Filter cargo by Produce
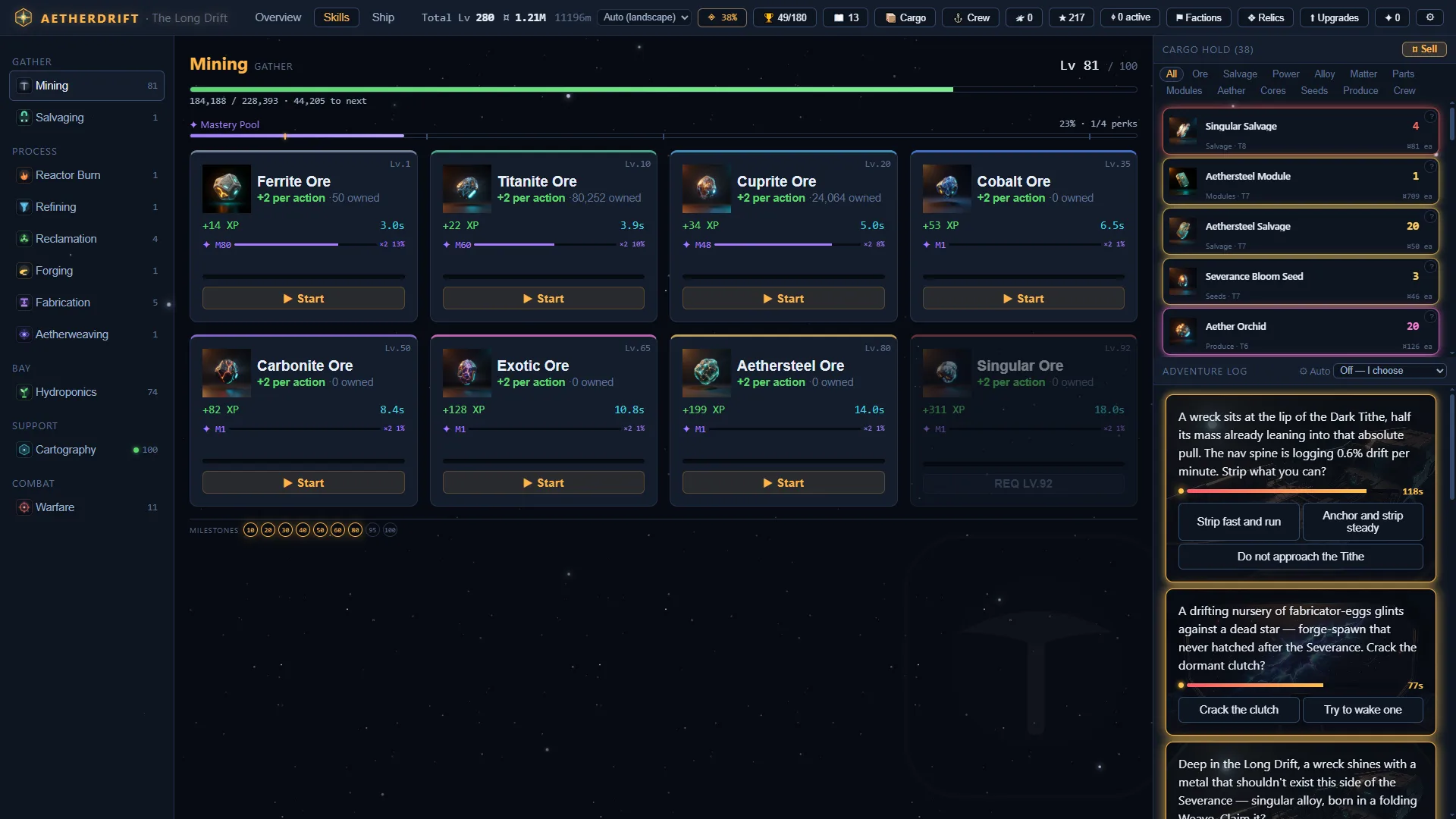Screen dimensions: 1456x819 tap(1360, 90)
